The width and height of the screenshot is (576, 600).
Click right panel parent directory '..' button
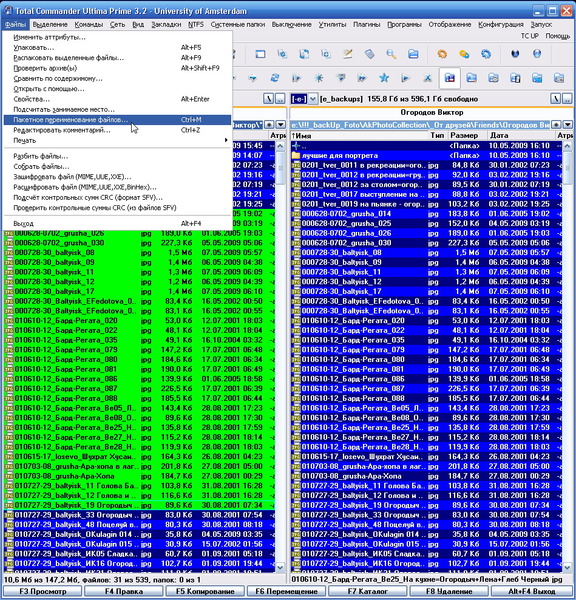pyautogui.click(x=567, y=99)
